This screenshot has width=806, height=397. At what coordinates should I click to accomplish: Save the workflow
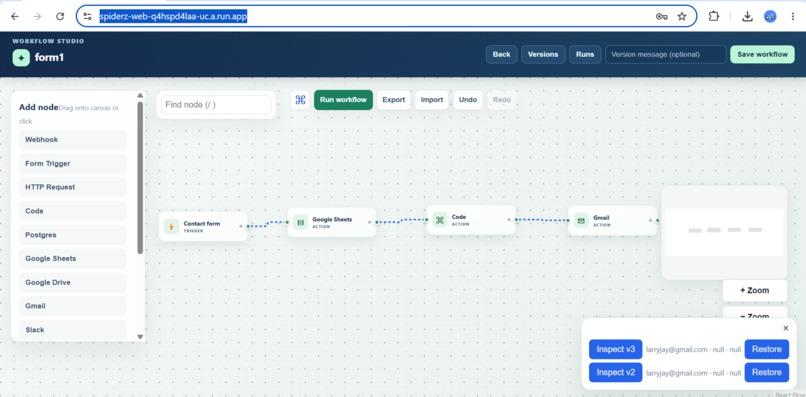pos(762,55)
